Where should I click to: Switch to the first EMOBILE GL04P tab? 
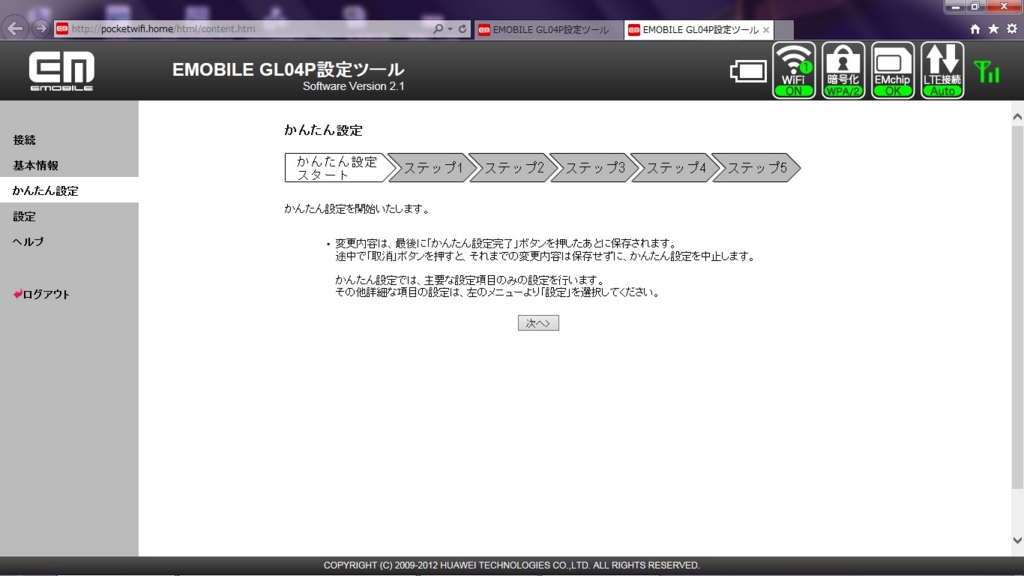(x=547, y=30)
